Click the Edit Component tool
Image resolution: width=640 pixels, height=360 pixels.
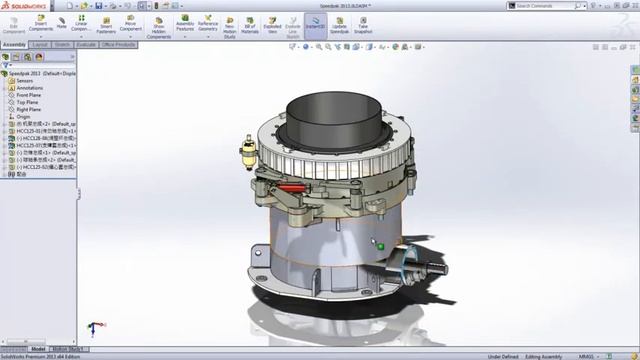pos(14,25)
